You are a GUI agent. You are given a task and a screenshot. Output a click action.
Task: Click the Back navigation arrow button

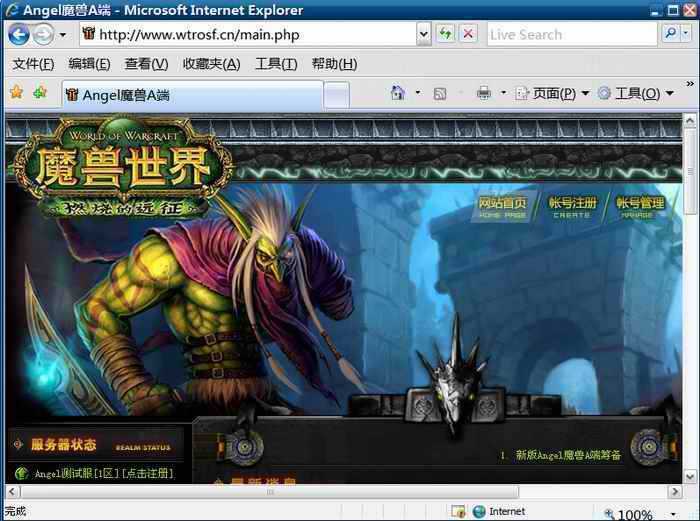tap(18, 34)
